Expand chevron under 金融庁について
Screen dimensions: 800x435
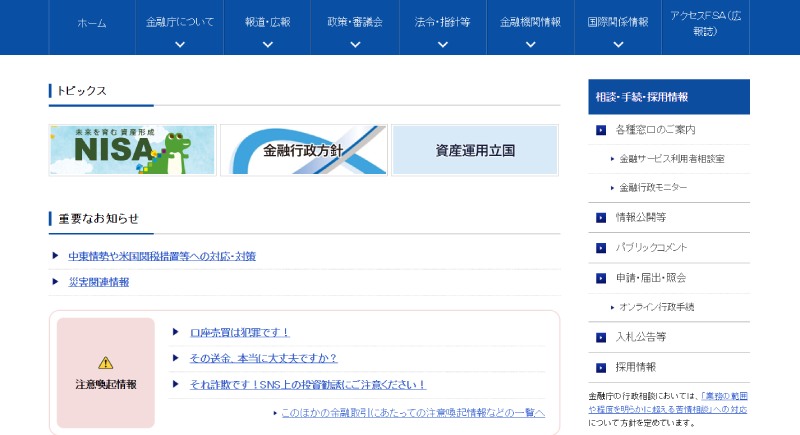[180, 44]
